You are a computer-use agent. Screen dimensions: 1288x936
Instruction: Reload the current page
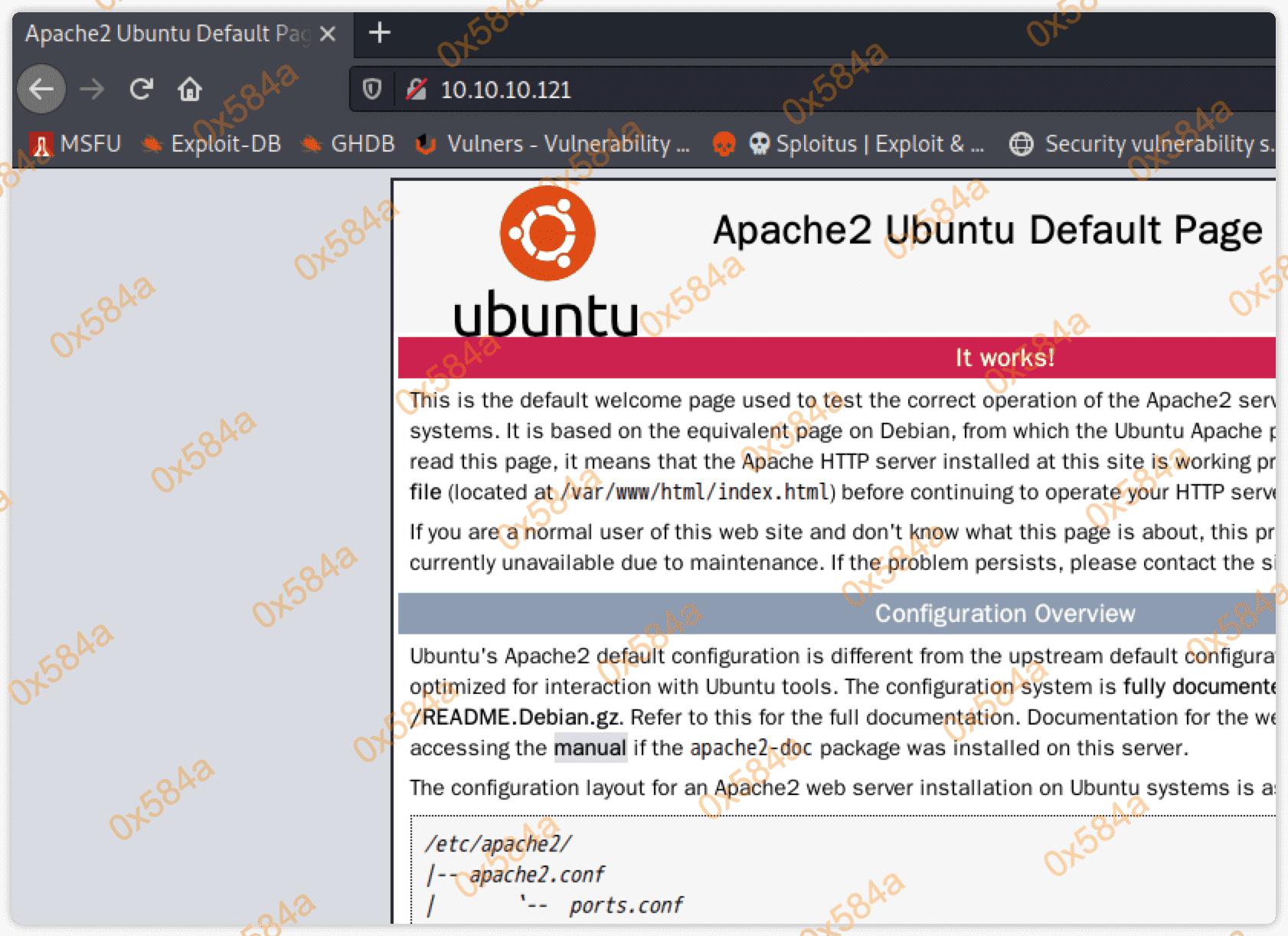[x=141, y=90]
